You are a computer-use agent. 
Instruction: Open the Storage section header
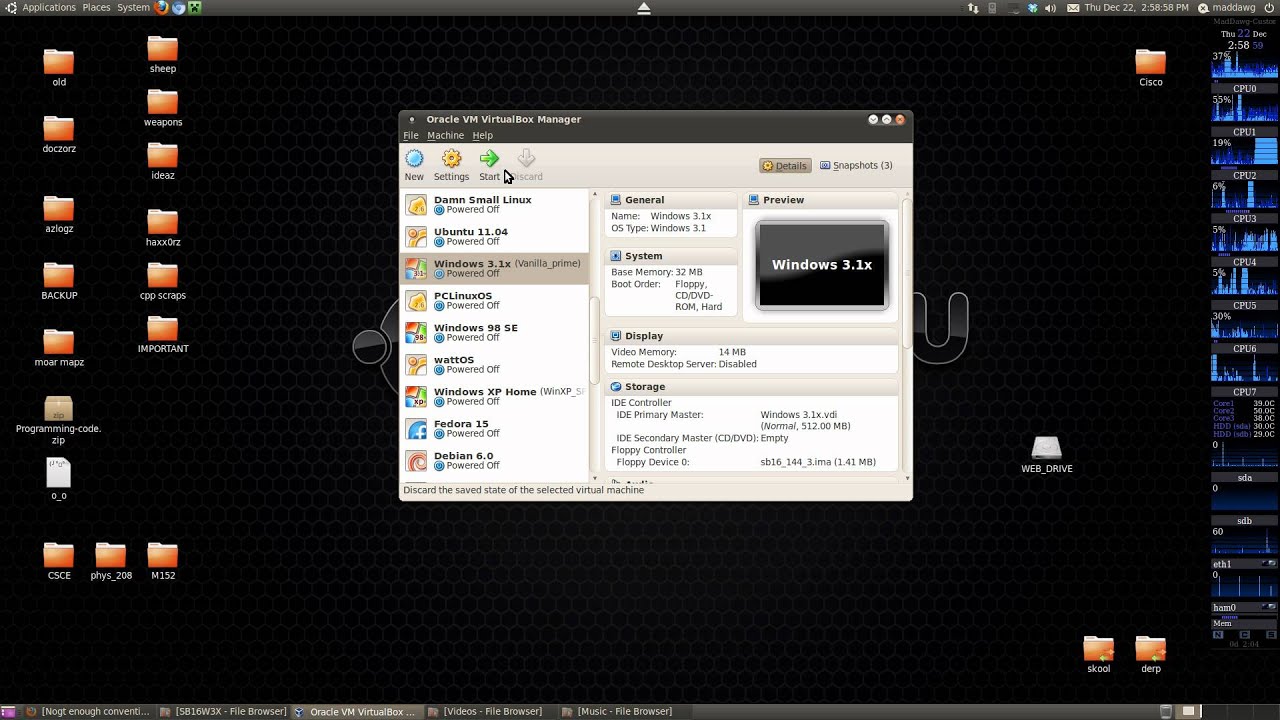(751, 387)
